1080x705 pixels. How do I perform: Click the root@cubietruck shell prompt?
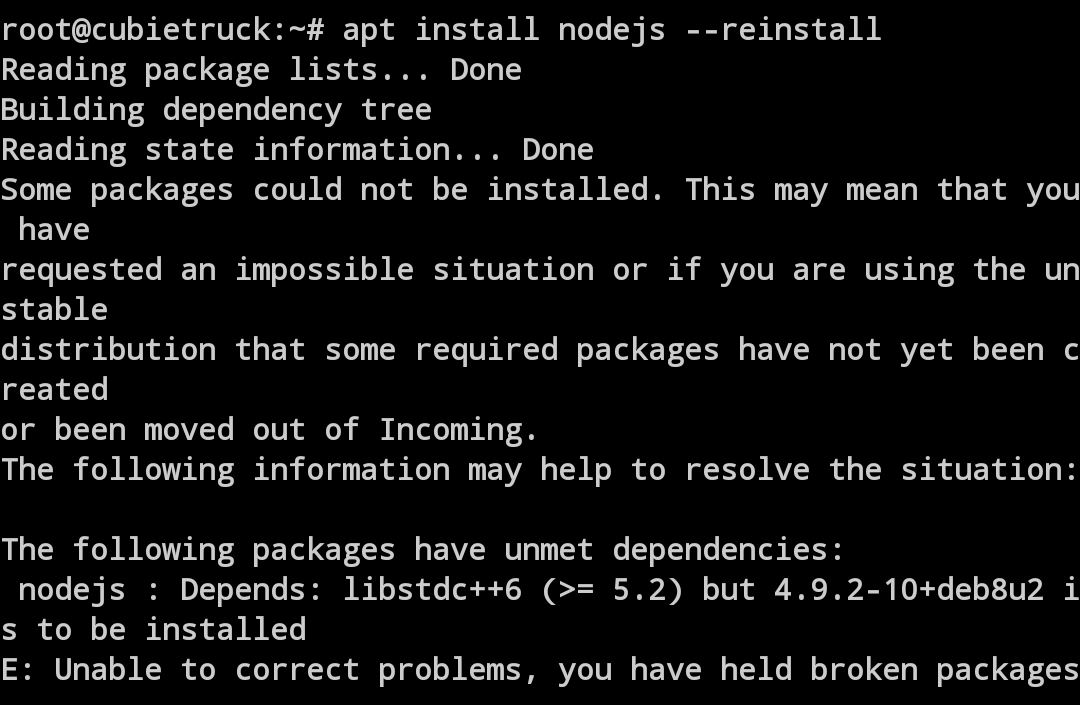[162, 29]
